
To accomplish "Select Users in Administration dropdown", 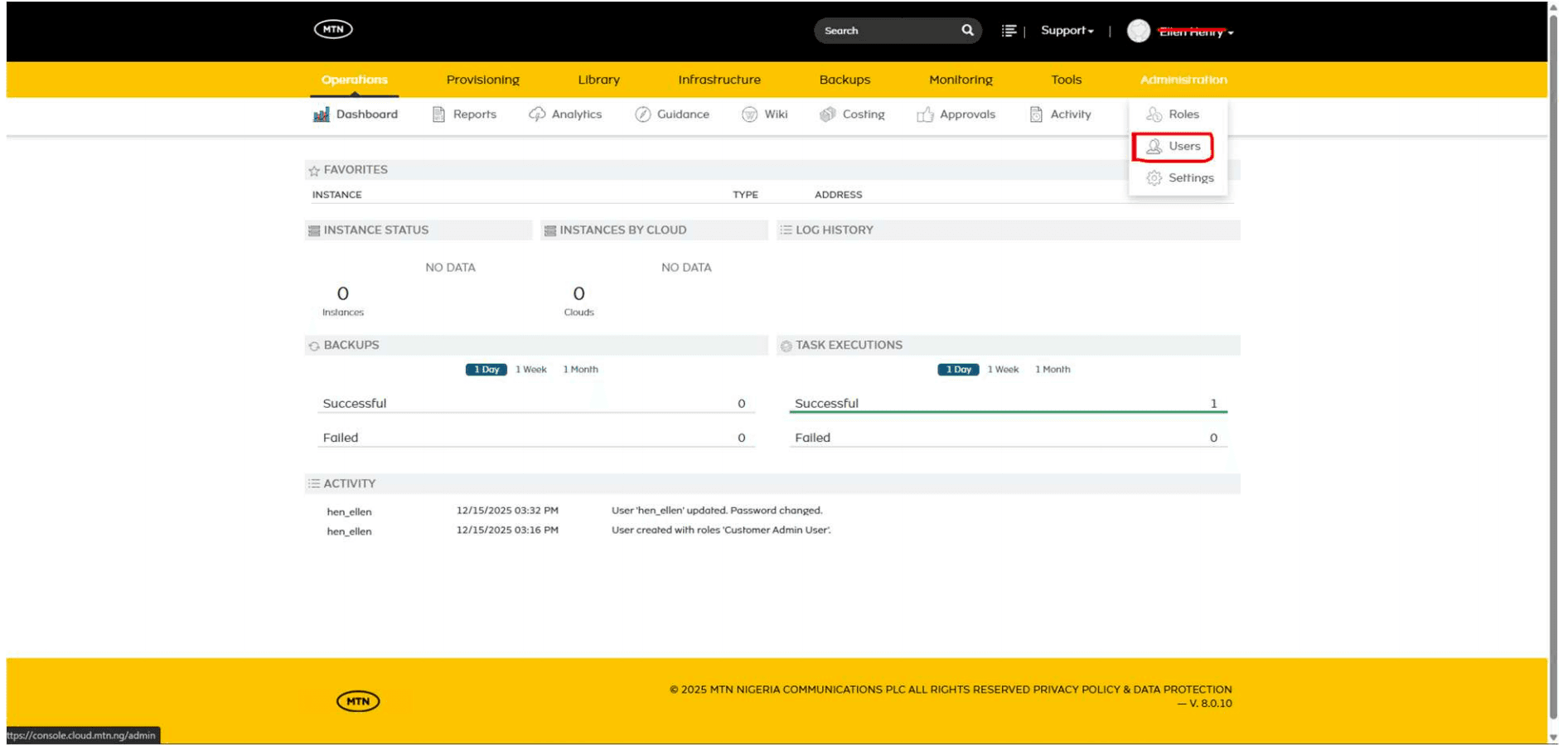I will (1173, 147).
